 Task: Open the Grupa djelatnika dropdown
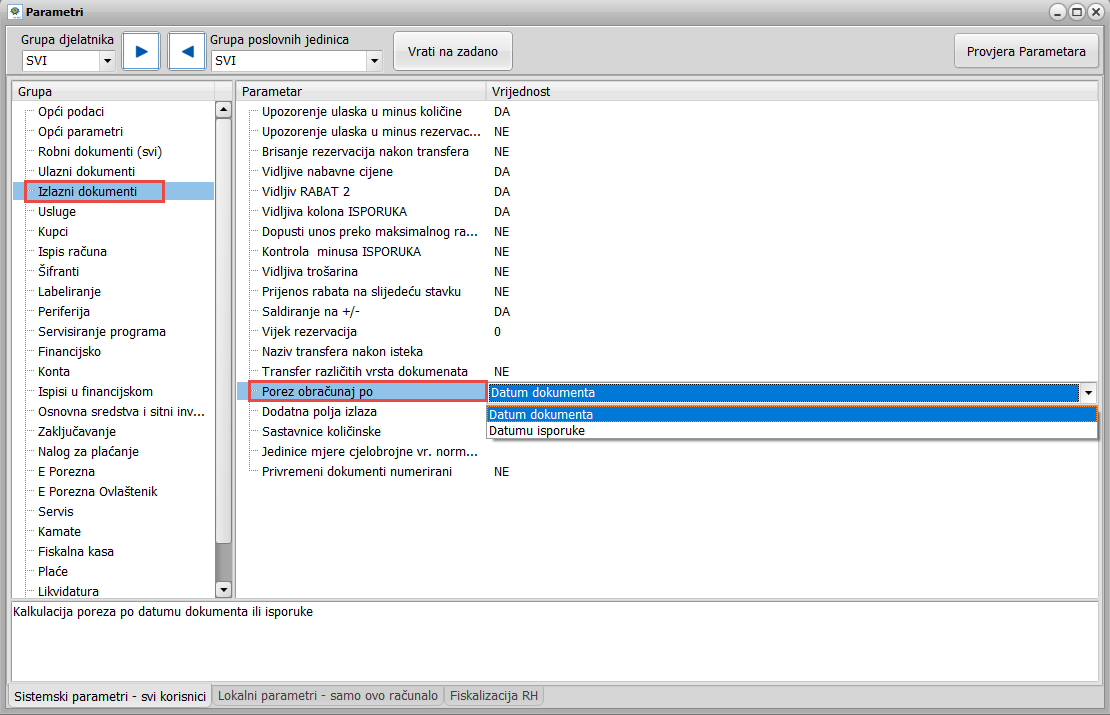tap(107, 61)
